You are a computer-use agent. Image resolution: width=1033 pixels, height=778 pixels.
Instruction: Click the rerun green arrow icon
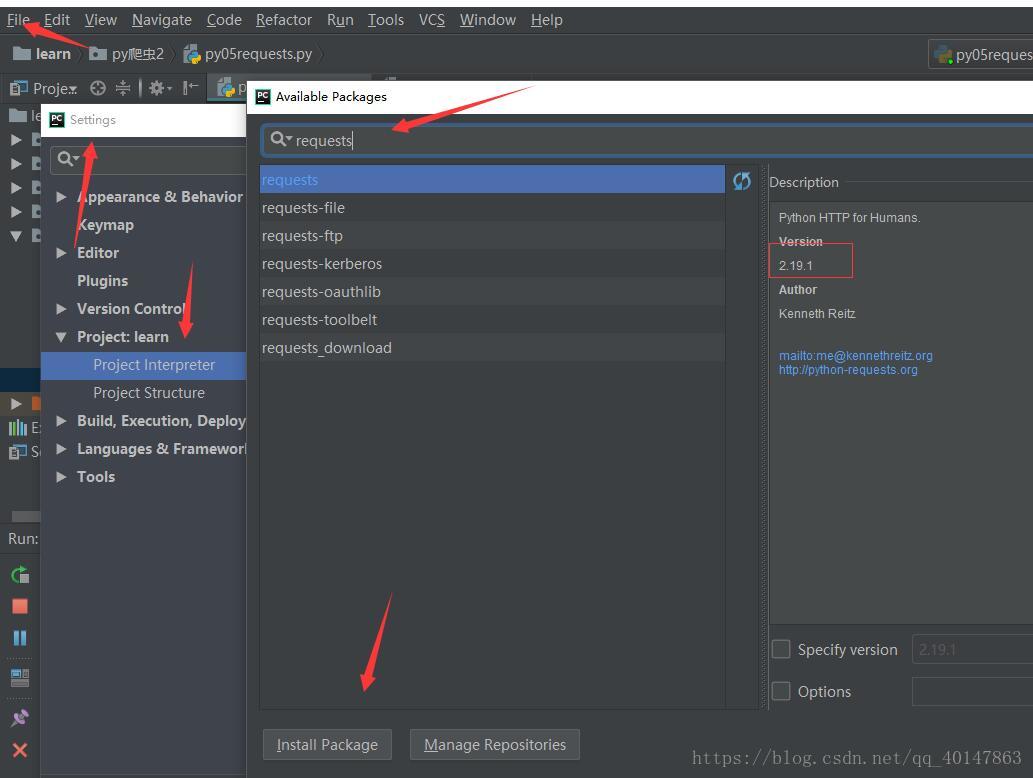(x=20, y=575)
